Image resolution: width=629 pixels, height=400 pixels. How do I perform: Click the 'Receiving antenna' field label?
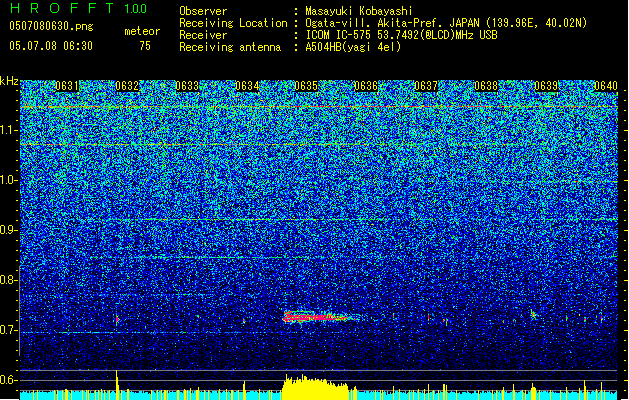pos(230,47)
